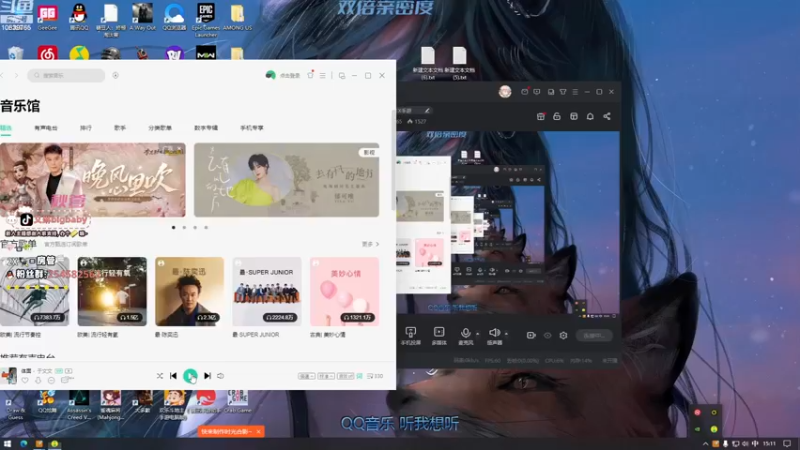The image size is (800, 450).
Task: Switch to the 手机专享 tab
Action: coord(252,128)
